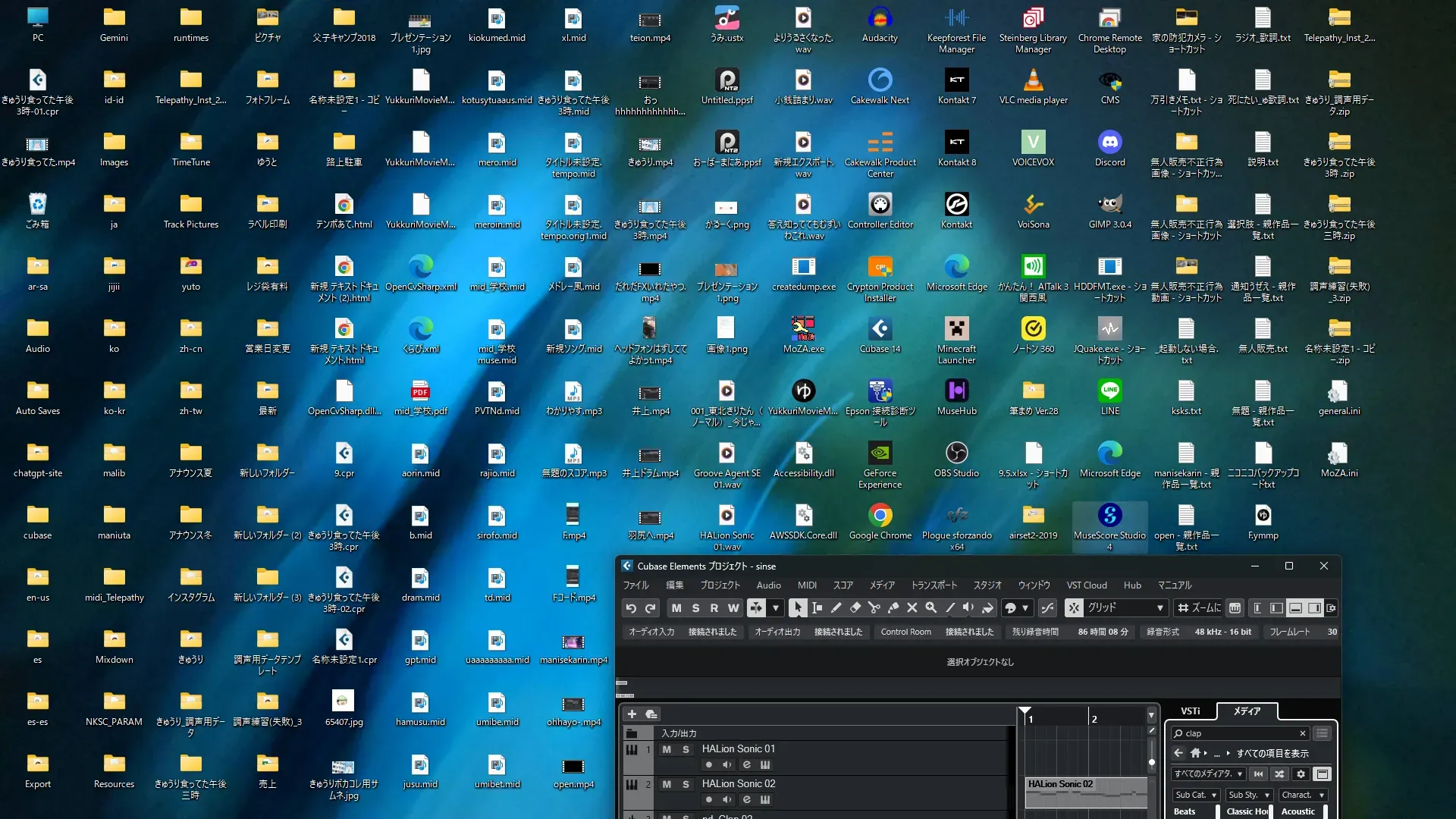1456x819 pixels.
Task: Expand the Sub Cat. filter dropdown
Action: (x=1195, y=795)
